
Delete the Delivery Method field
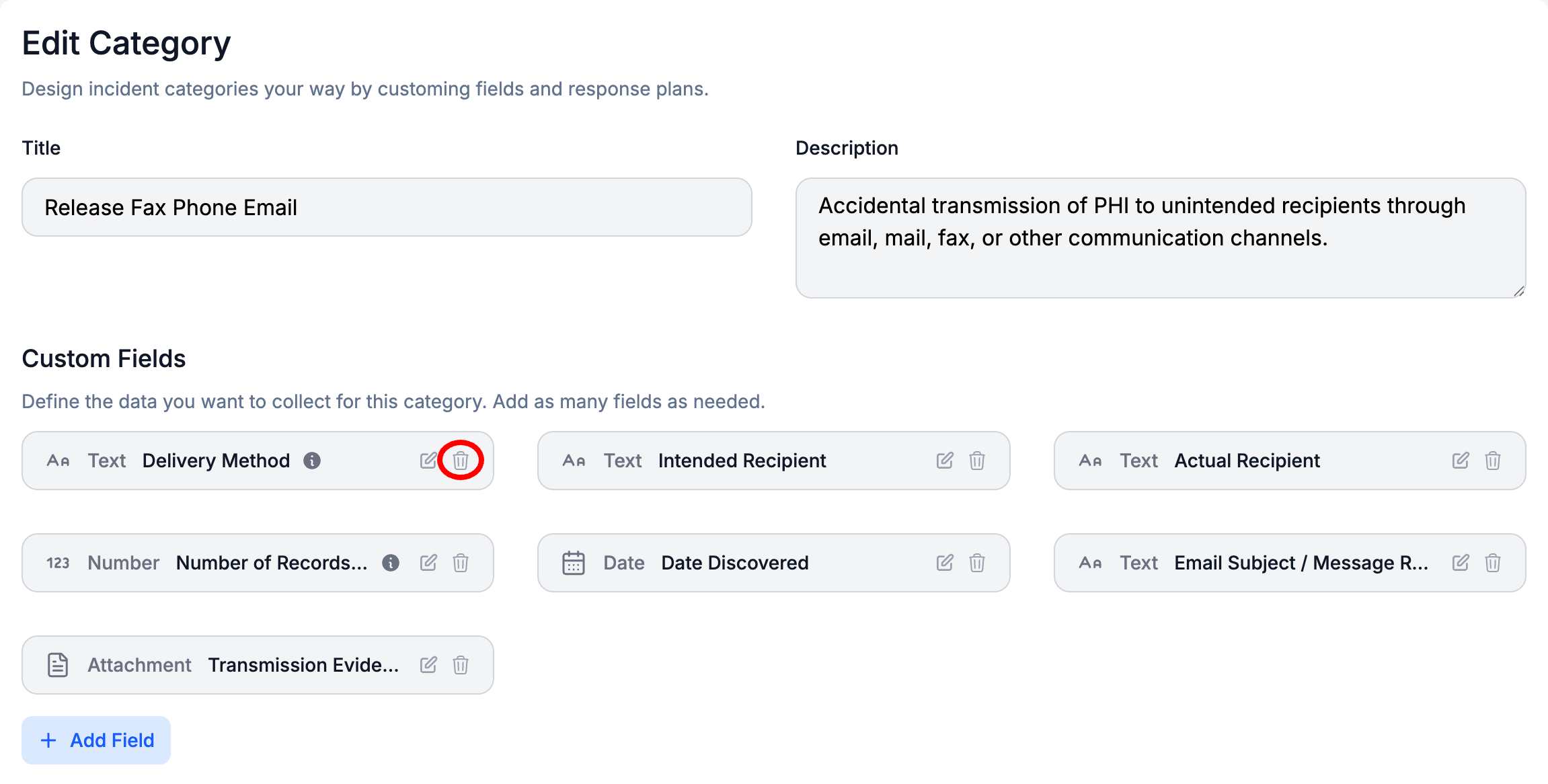(x=461, y=461)
